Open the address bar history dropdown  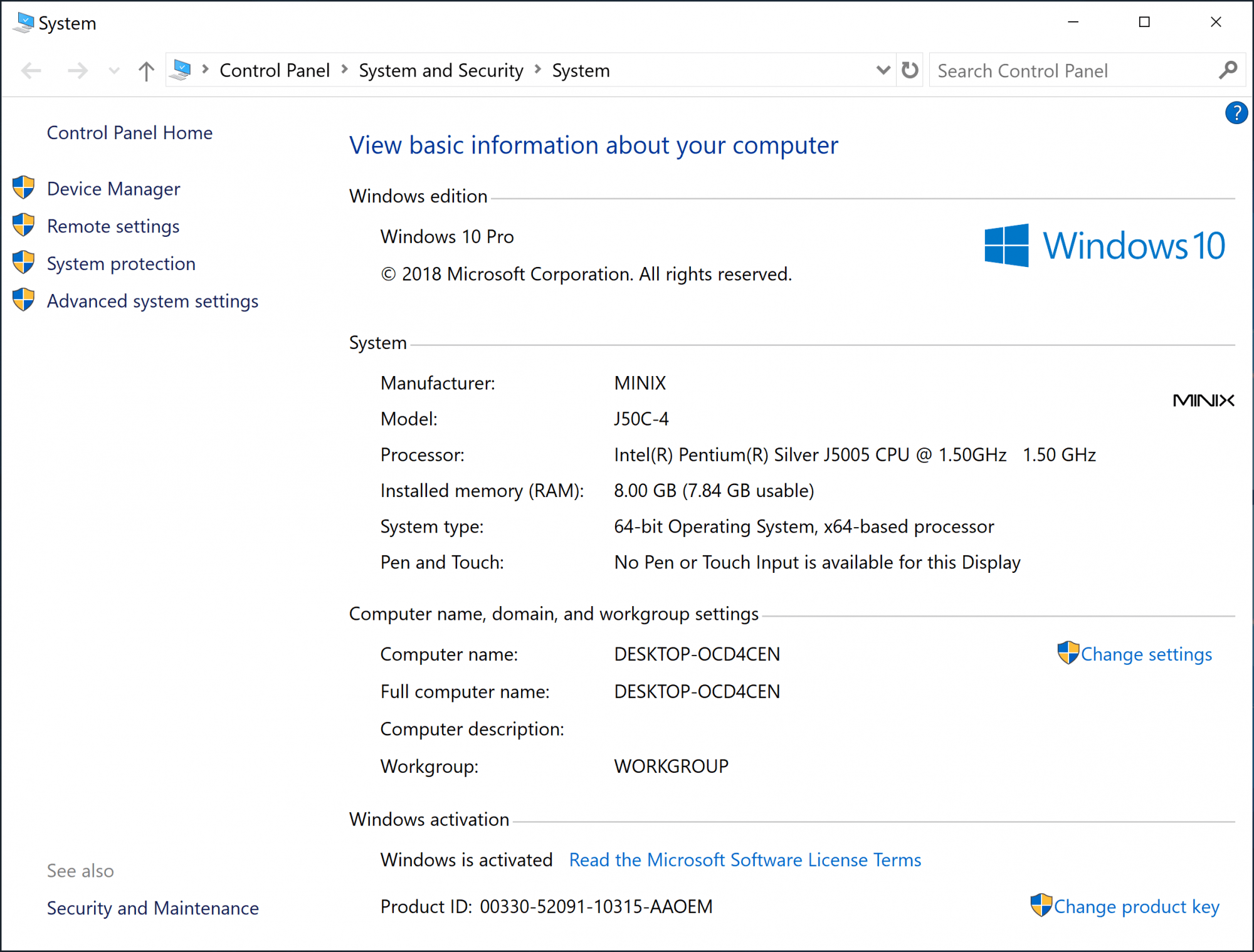point(883,70)
